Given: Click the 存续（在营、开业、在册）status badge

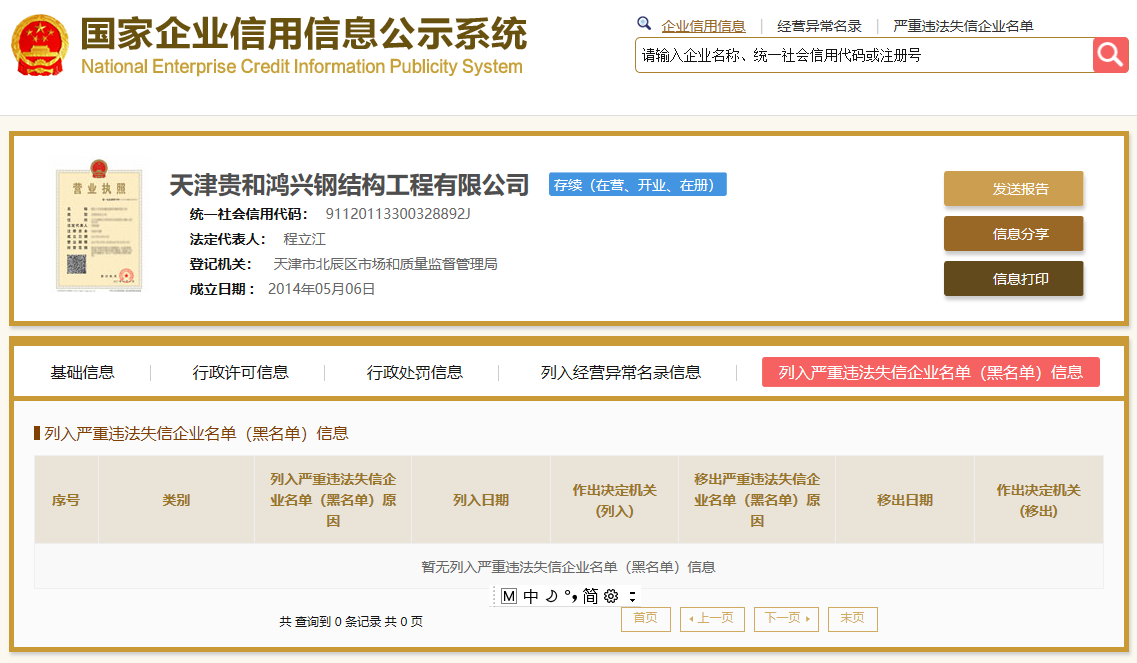Looking at the screenshot, I should 637,184.
